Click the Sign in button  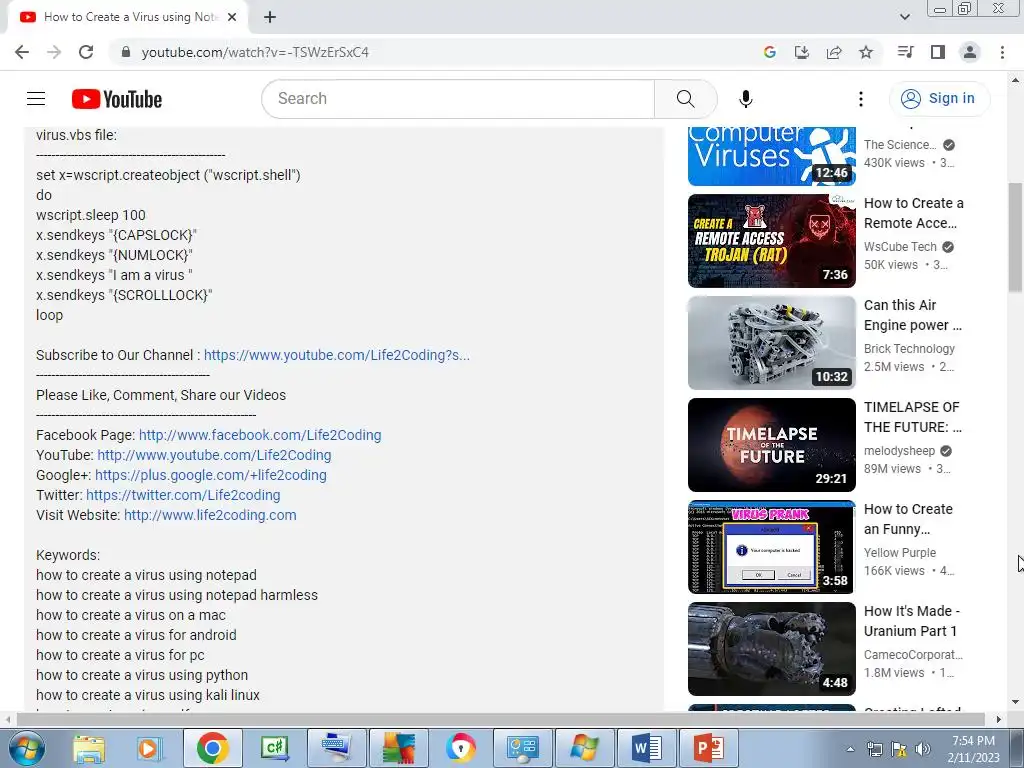939,99
